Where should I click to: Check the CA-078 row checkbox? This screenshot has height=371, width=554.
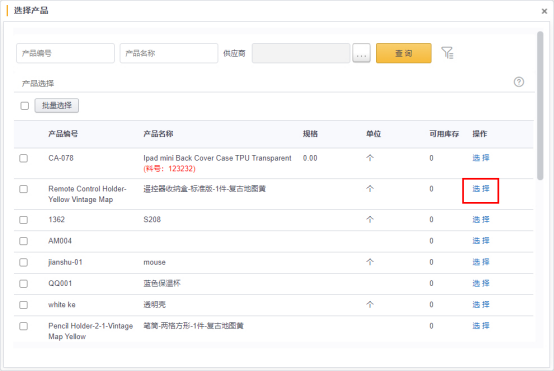[24, 158]
